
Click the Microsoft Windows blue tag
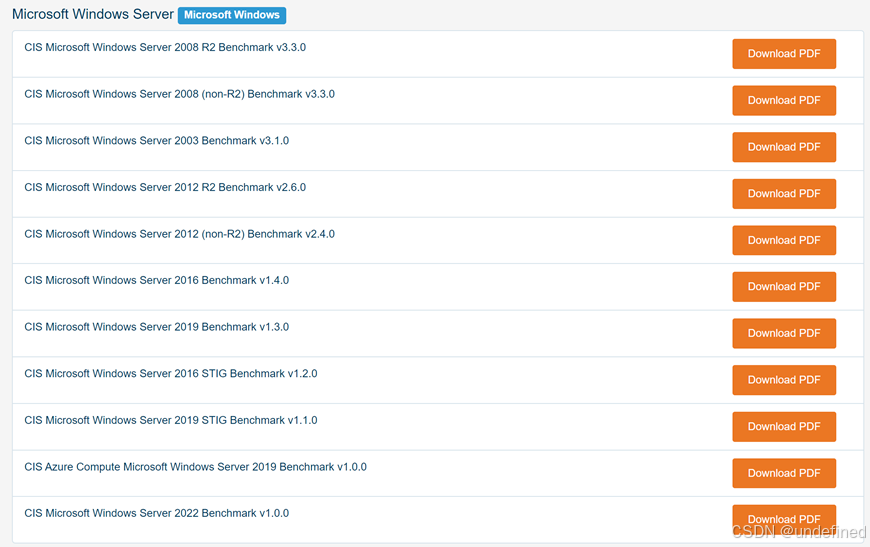(232, 15)
